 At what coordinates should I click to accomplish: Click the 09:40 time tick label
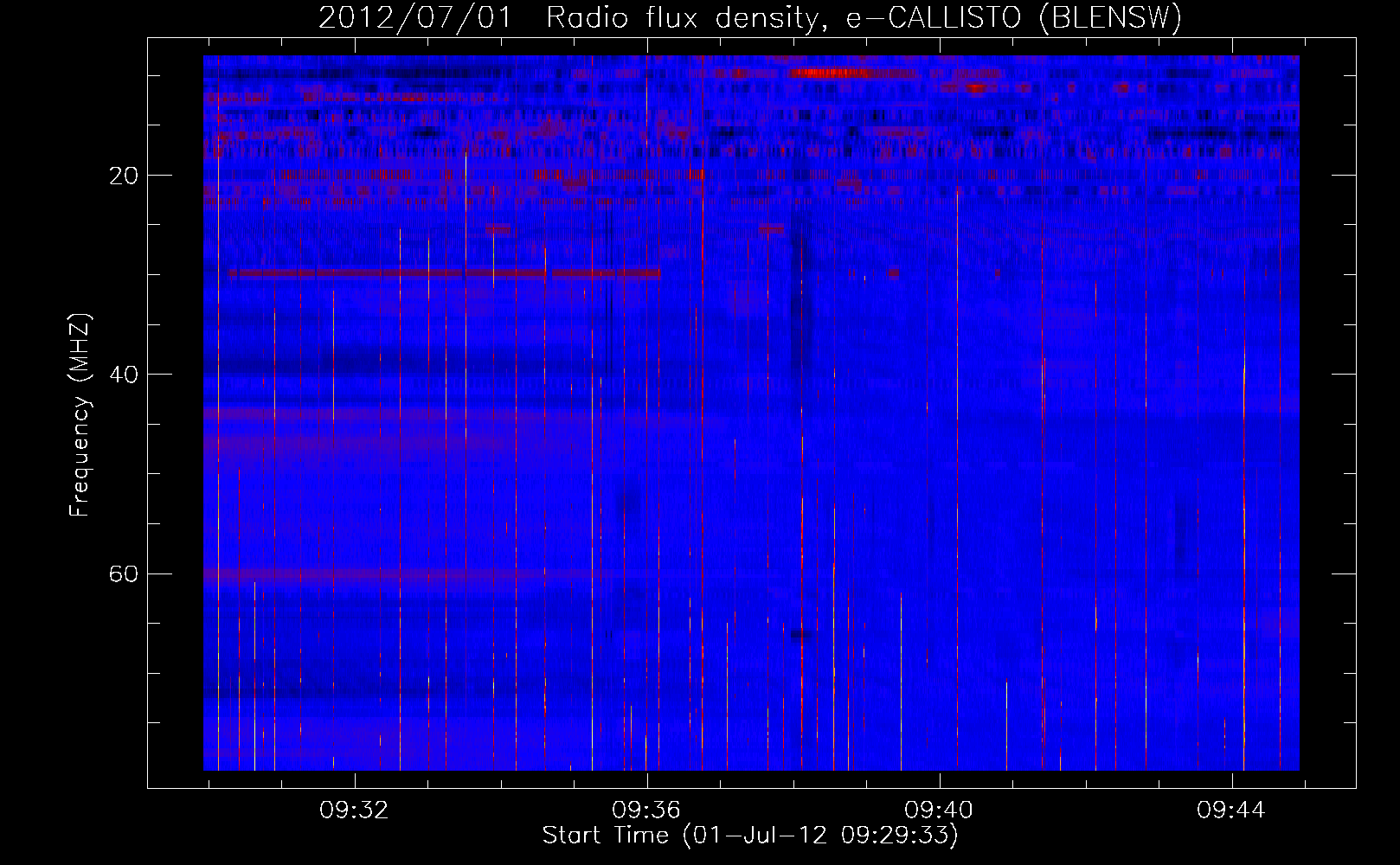[939, 811]
